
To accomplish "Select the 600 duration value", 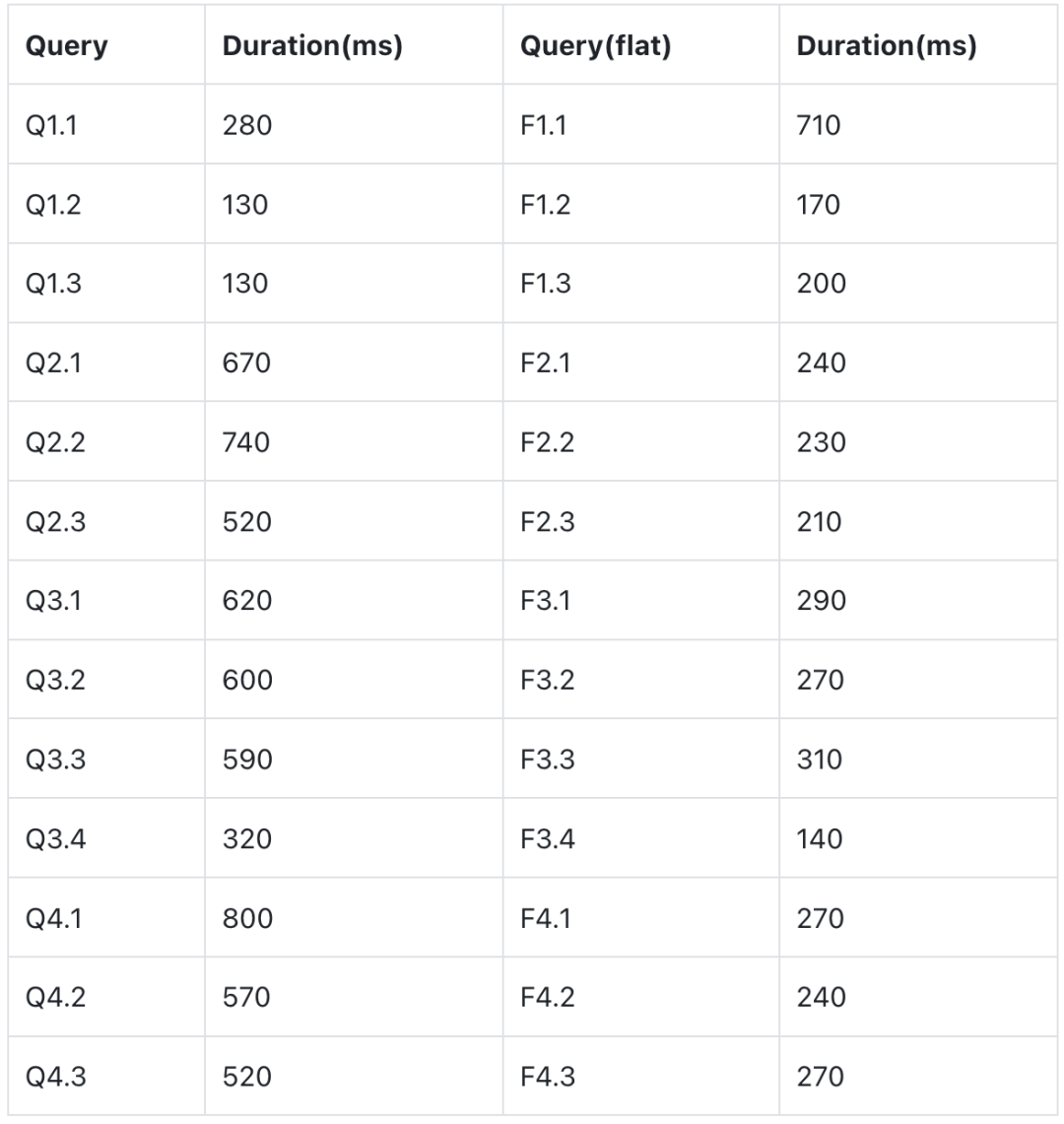I will point(247,681).
